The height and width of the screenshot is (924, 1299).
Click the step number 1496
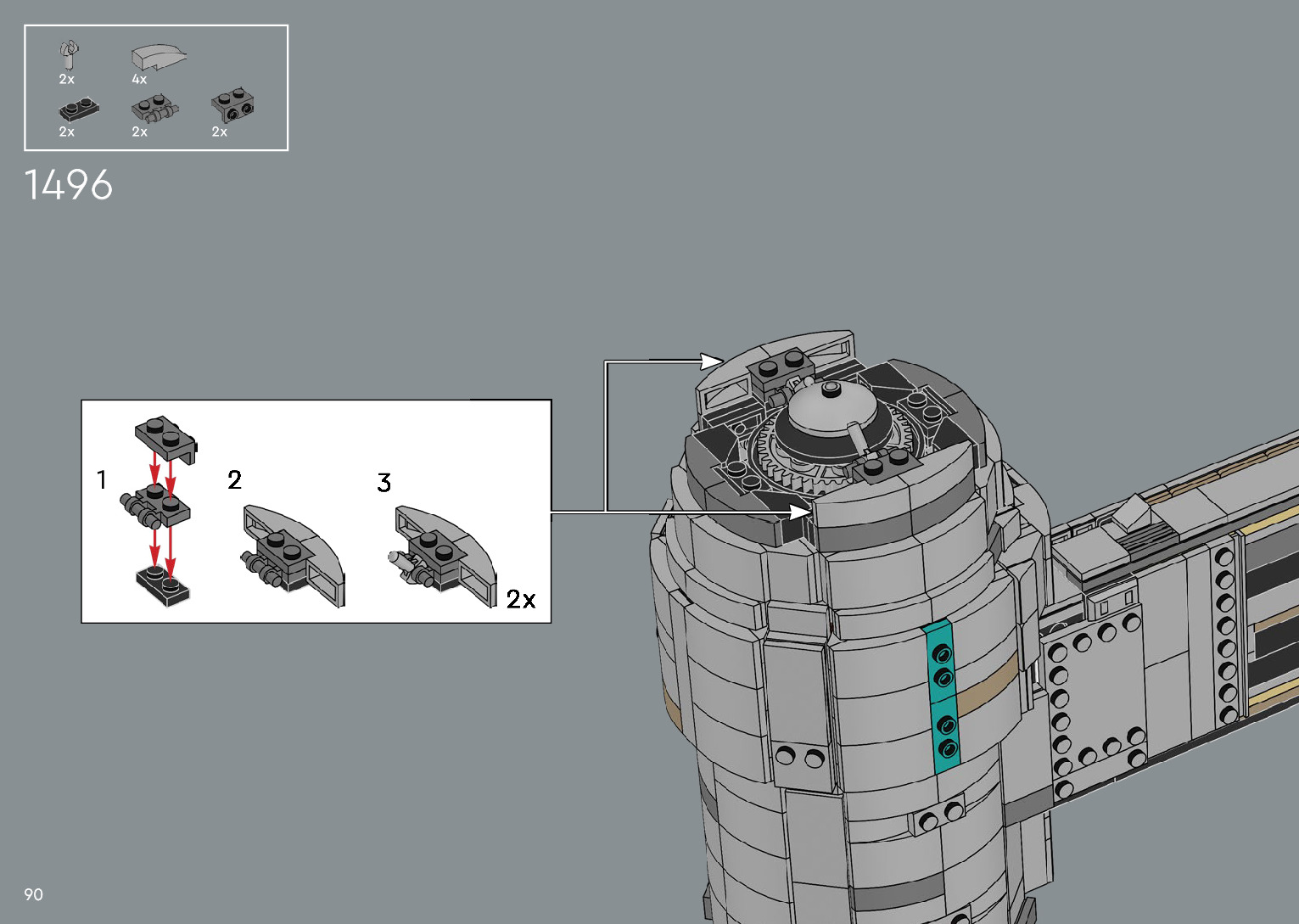[x=68, y=185]
